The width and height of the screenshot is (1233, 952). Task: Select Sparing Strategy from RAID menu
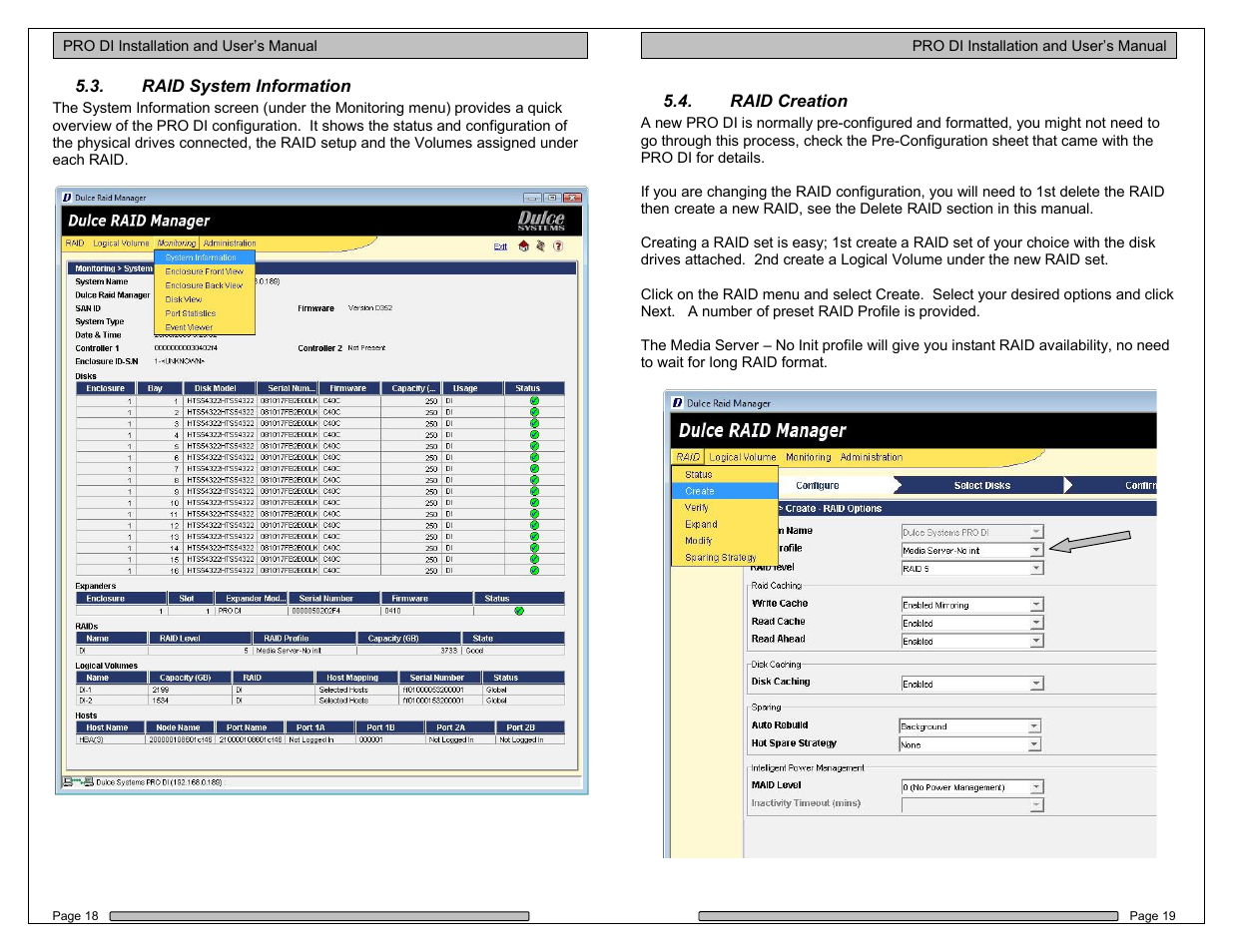pos(725,558)
